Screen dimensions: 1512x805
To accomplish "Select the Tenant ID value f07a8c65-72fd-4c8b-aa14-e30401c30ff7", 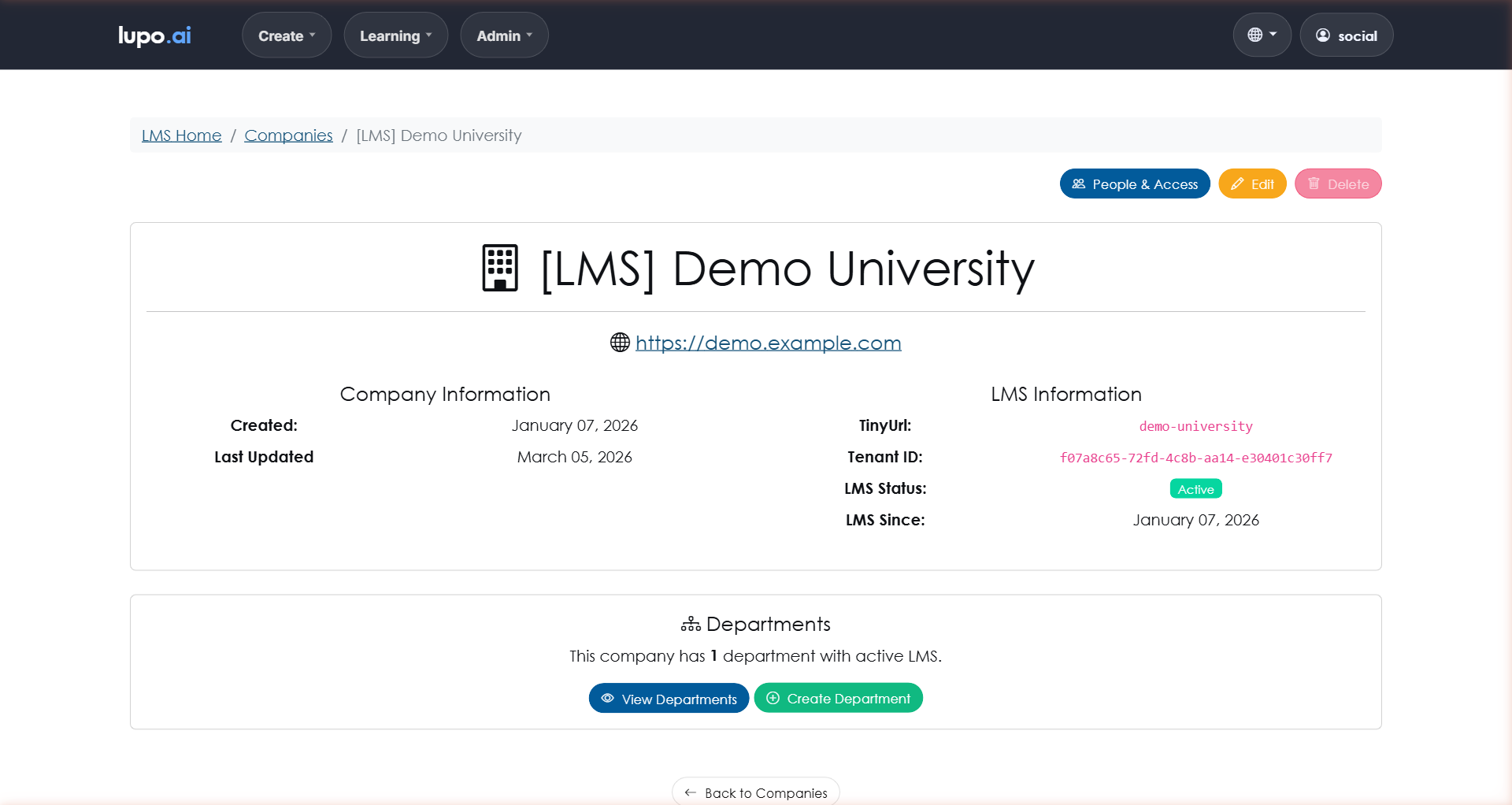I will 1195,458.
